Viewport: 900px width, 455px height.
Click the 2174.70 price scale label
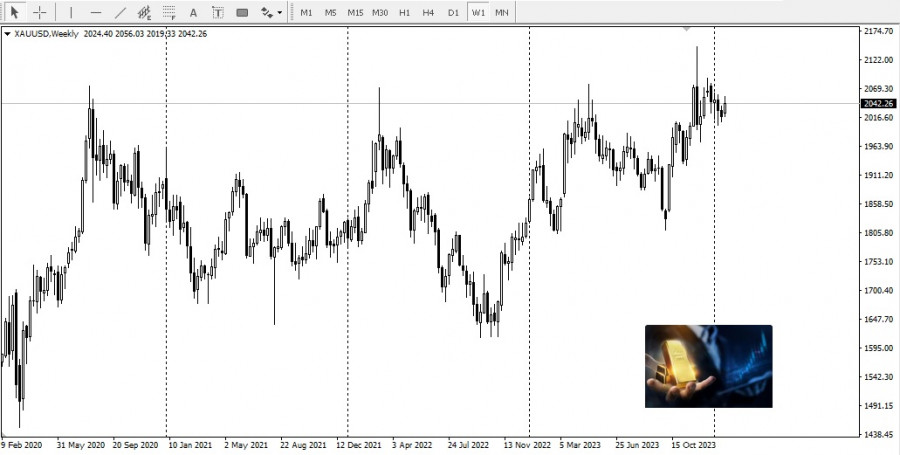[879, 31]
